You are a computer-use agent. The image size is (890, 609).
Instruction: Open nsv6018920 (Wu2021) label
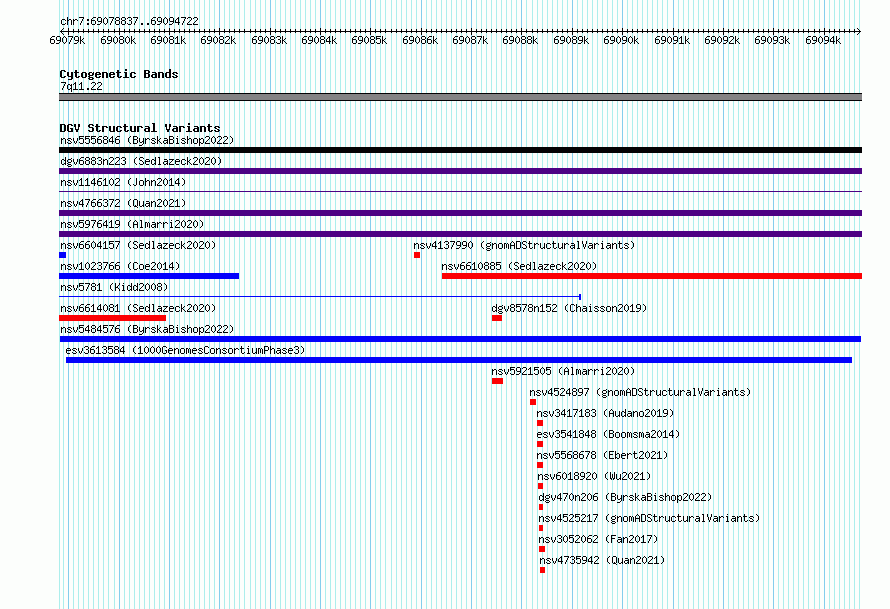tap(594, 476)
